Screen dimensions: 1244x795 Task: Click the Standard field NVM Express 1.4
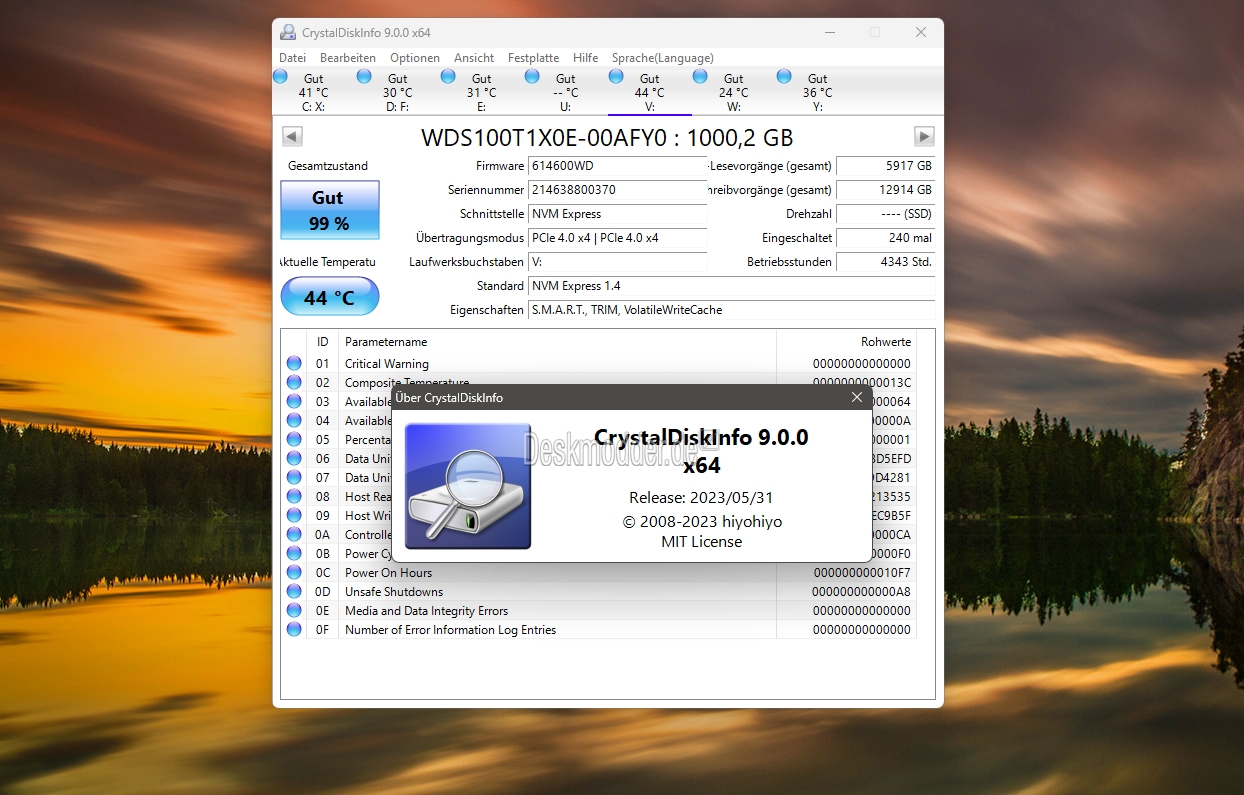pyautogui.click(x=732, y=286)
